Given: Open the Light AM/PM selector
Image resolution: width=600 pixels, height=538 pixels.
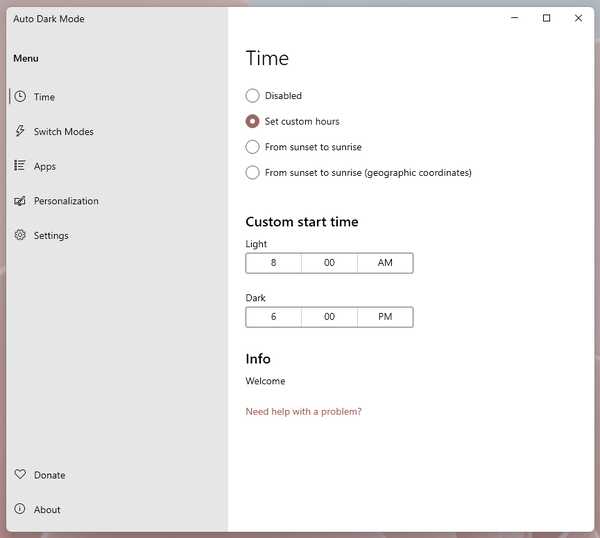Looking at the screenshot, I should [x=385, y=263].
